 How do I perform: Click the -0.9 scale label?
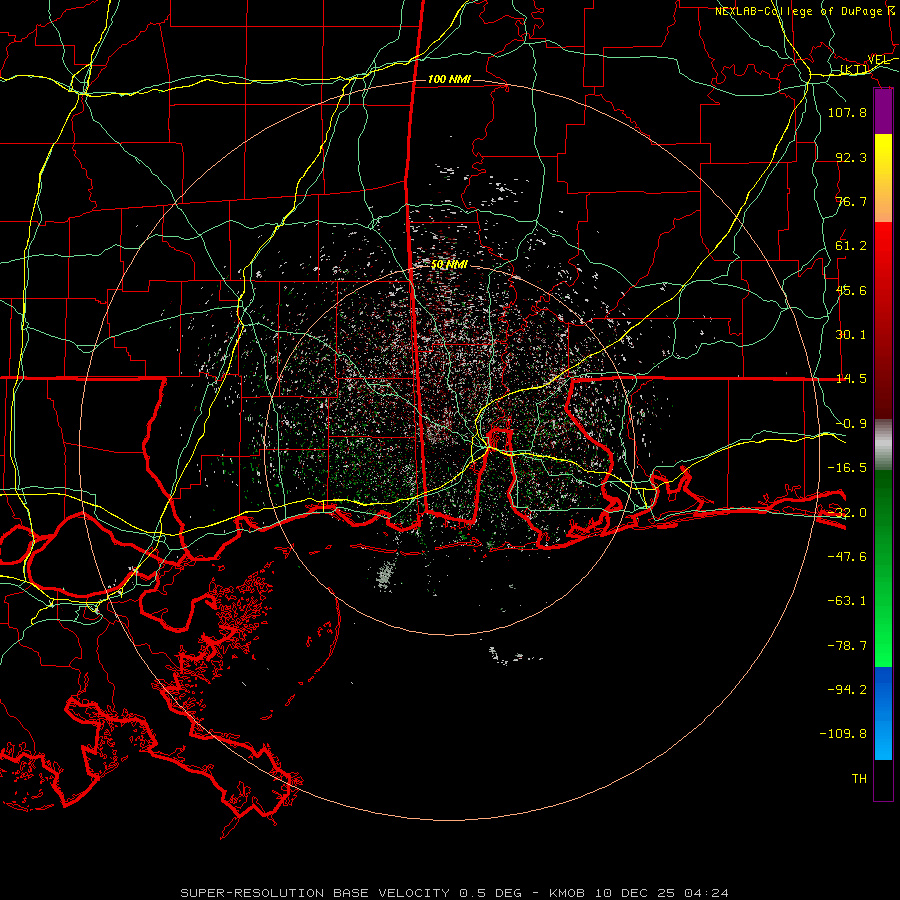click(x=851, y=424)
